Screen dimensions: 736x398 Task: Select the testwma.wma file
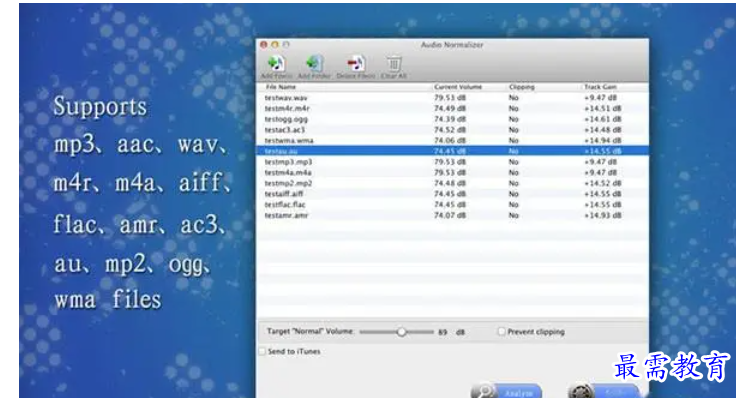pos(289,140)
